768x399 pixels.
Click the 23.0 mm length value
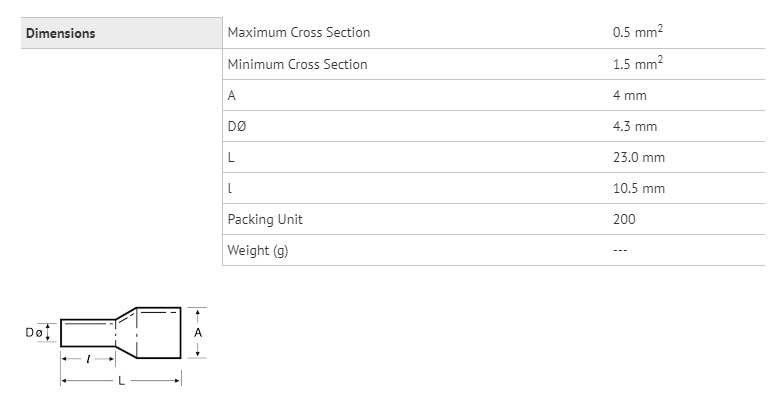coord(639,157)
